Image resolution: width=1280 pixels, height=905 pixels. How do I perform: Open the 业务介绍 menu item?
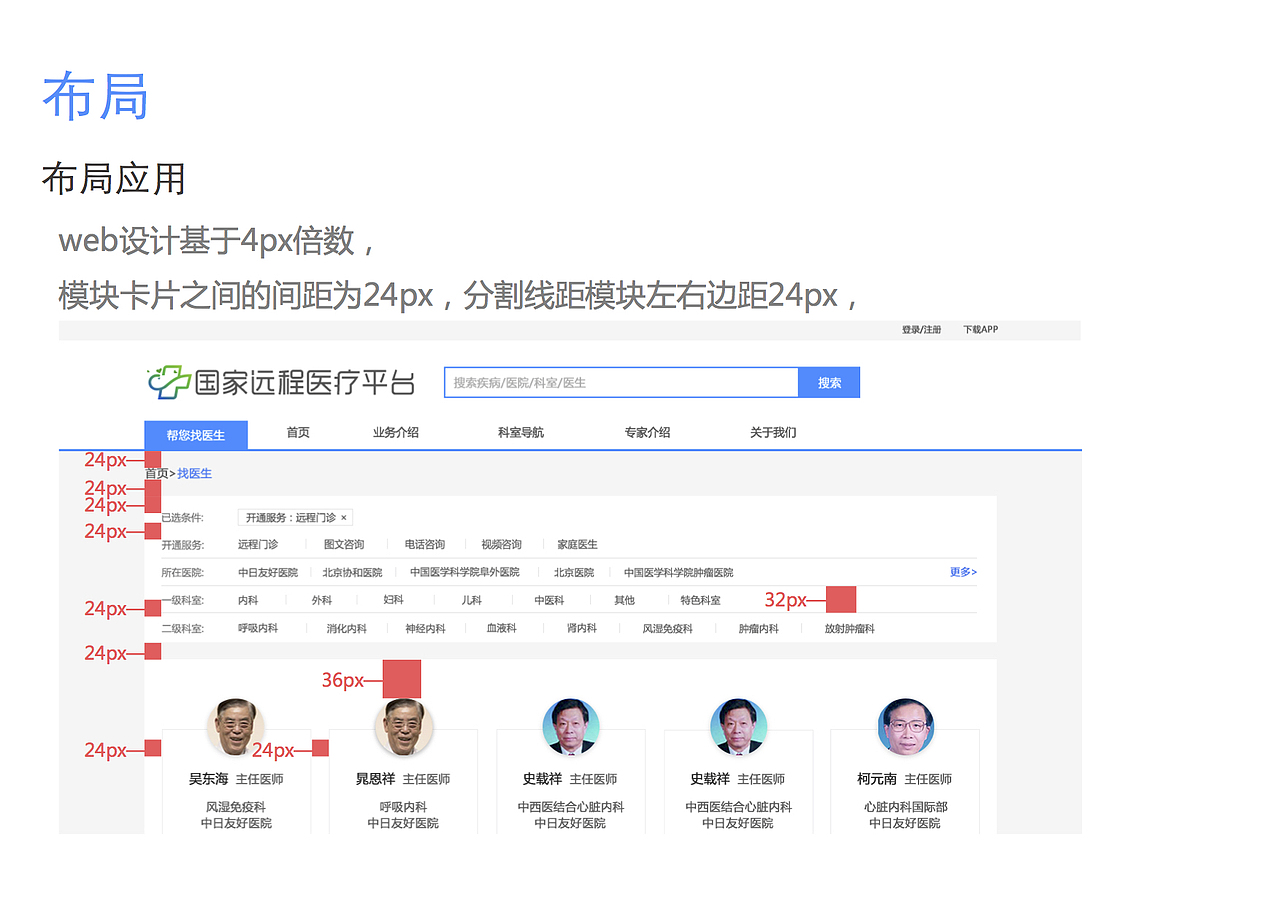pos(394,432)
